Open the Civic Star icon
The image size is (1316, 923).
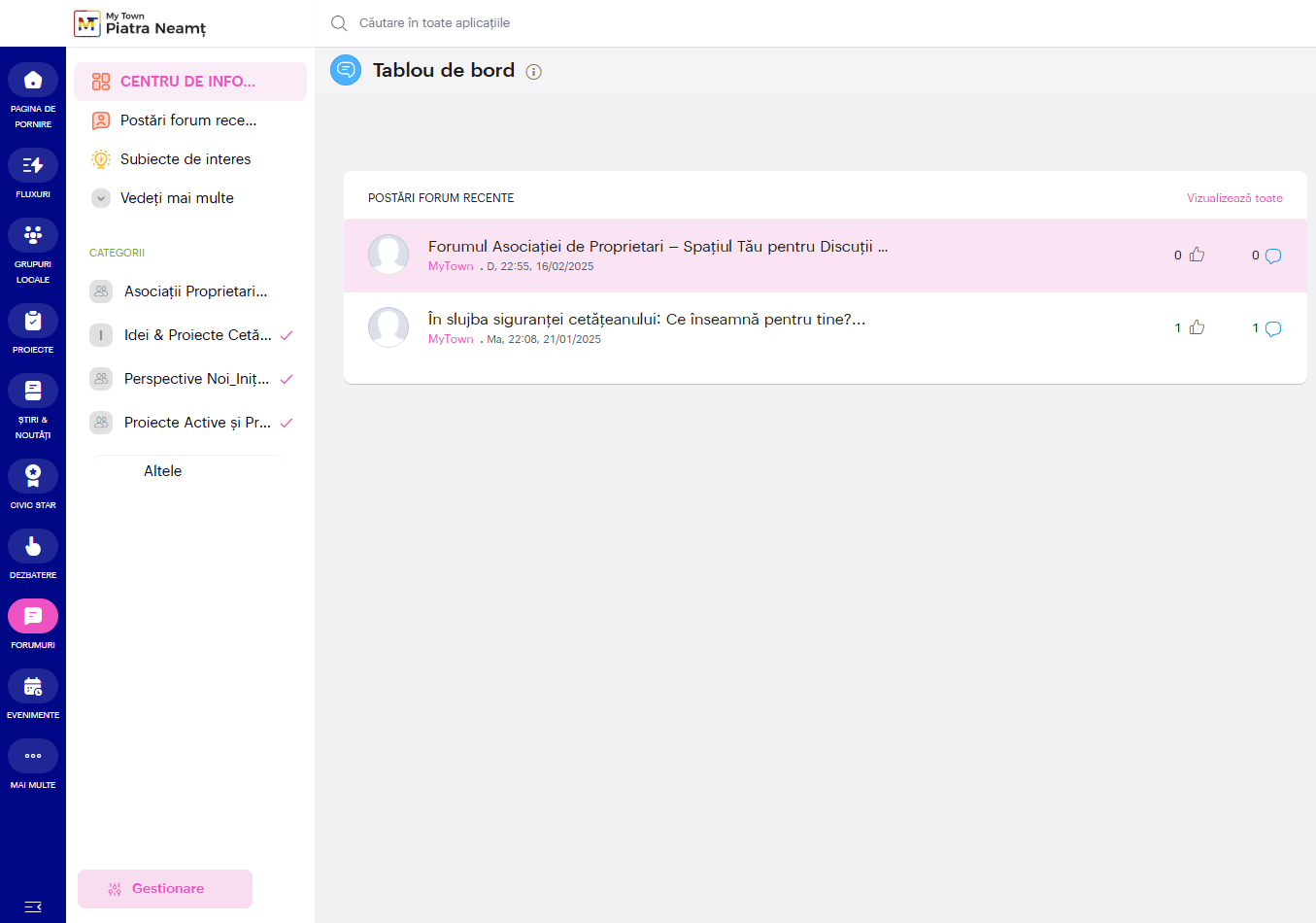pos(33,476)
